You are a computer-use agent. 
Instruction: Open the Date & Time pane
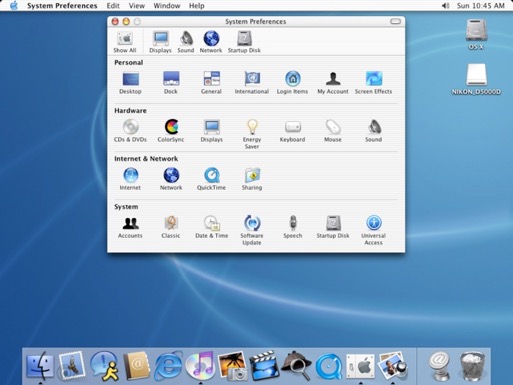[212, 227]
